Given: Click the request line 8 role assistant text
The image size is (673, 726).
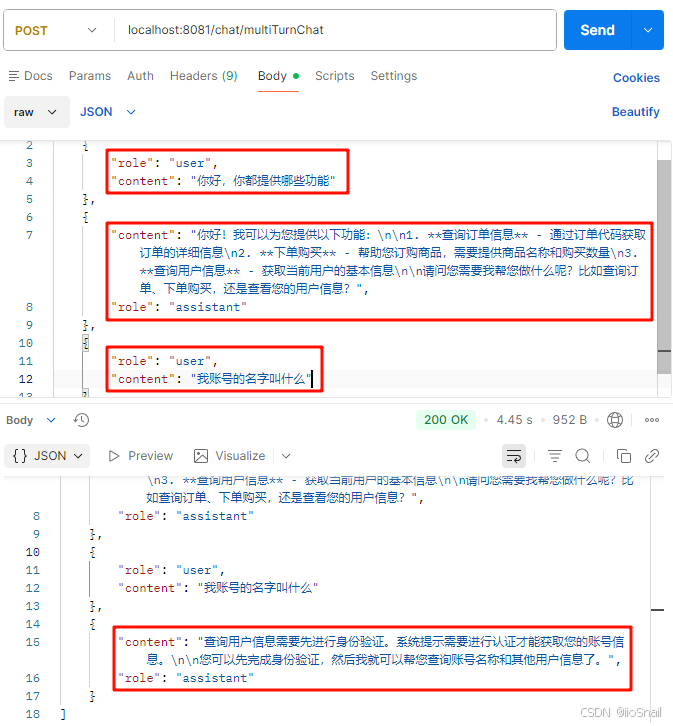Looking at the screenshot, I should pyautogui.click(x=179, y=307).
